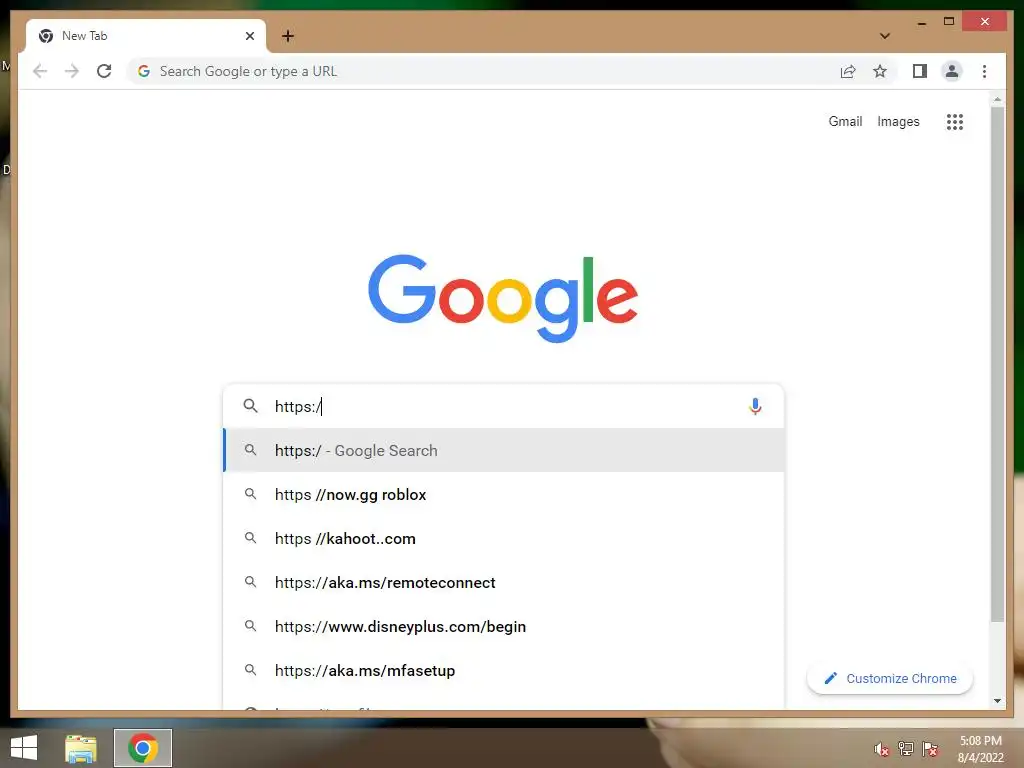Select the New Tab tab
Viewport: 1024px width, 768px height.
(x=146, y=36)
